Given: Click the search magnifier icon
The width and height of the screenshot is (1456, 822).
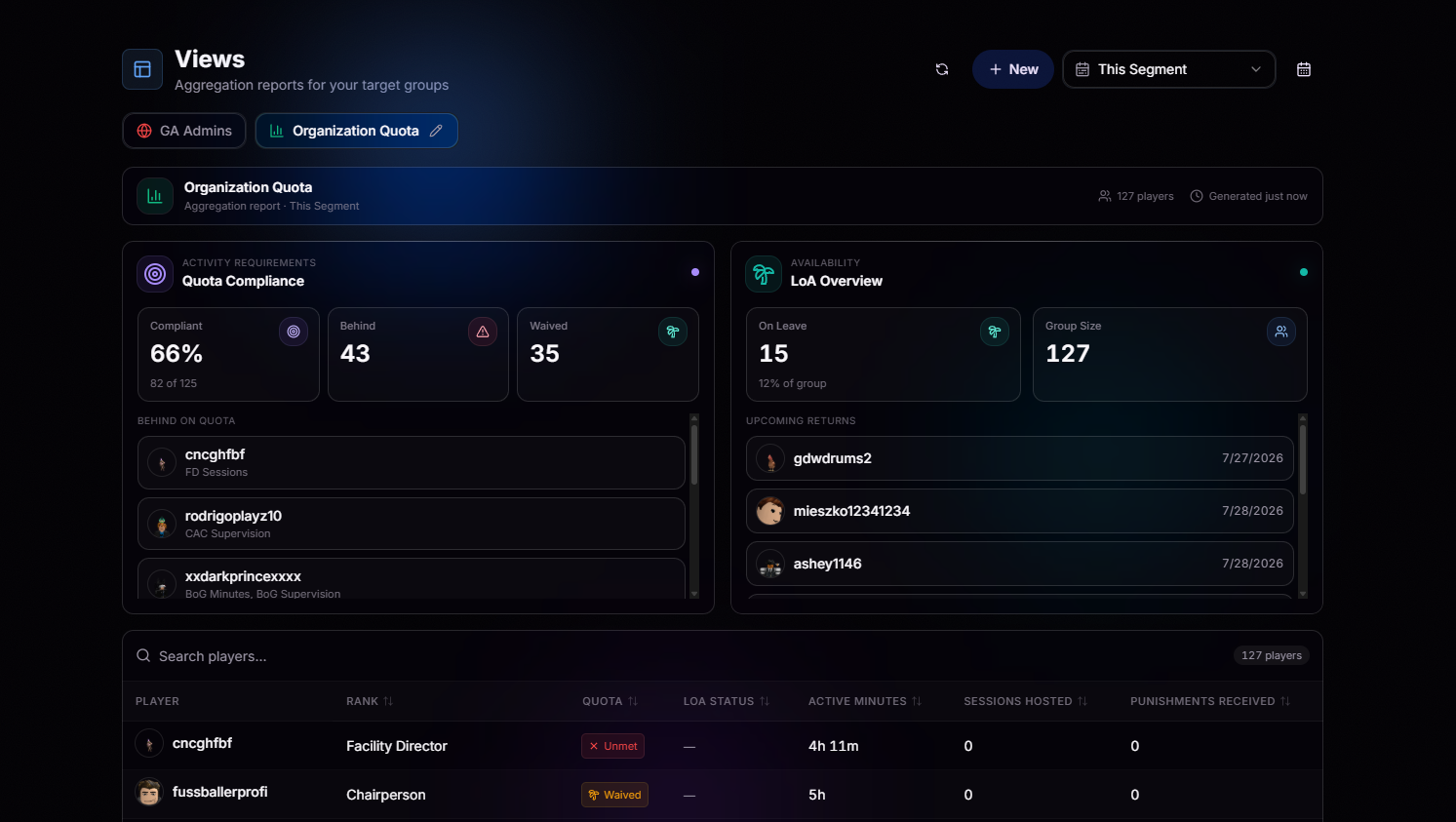Looking at the screenshot, I should pos(143,655).
